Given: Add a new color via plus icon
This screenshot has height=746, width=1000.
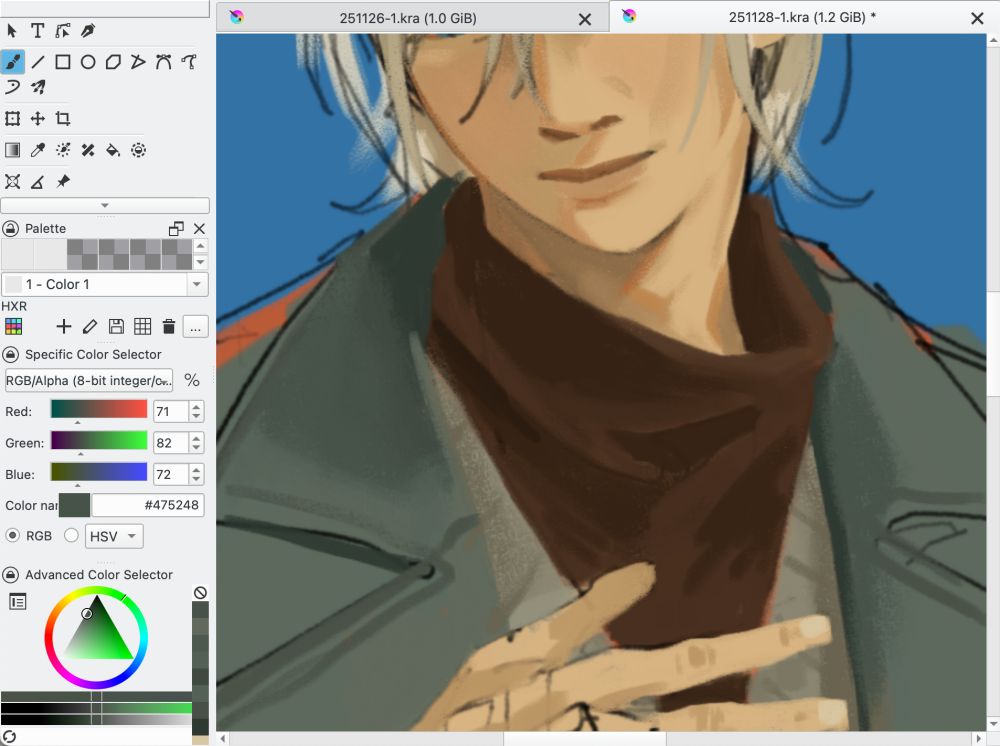Looking at the screenshot, I should tap(63, 326).
